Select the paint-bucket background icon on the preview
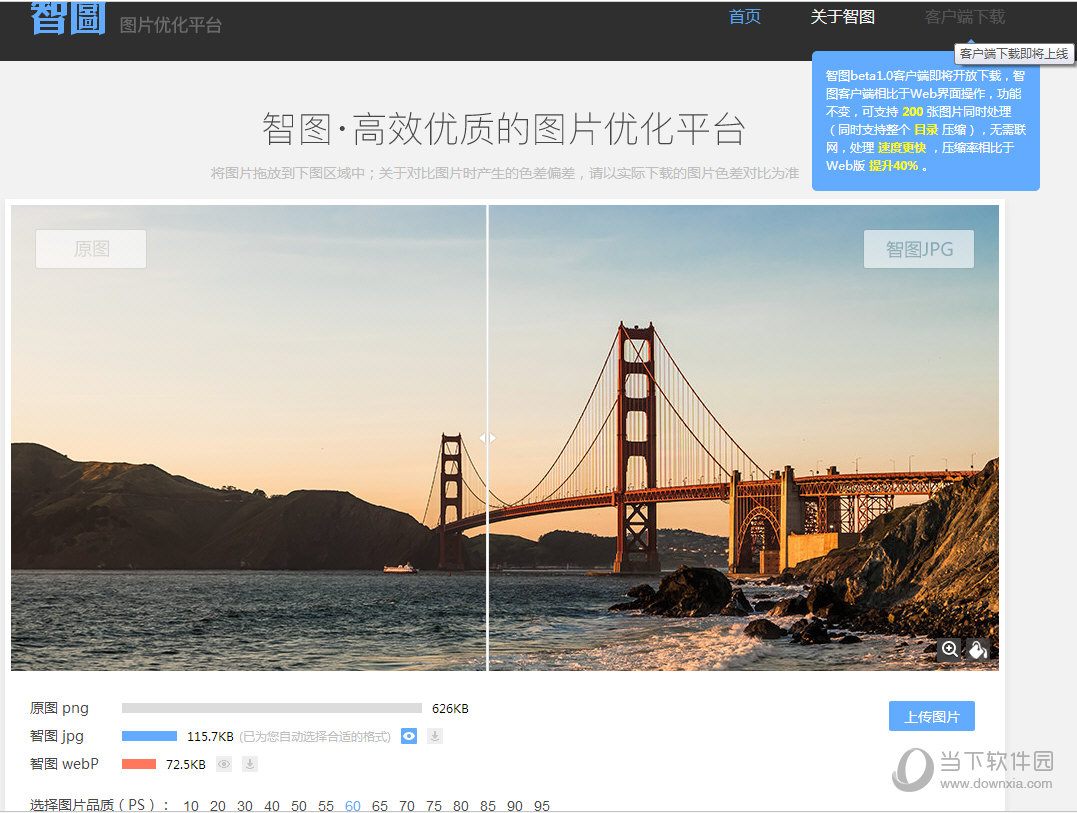The image size is (1077, 813). click(x=977, y=650)
